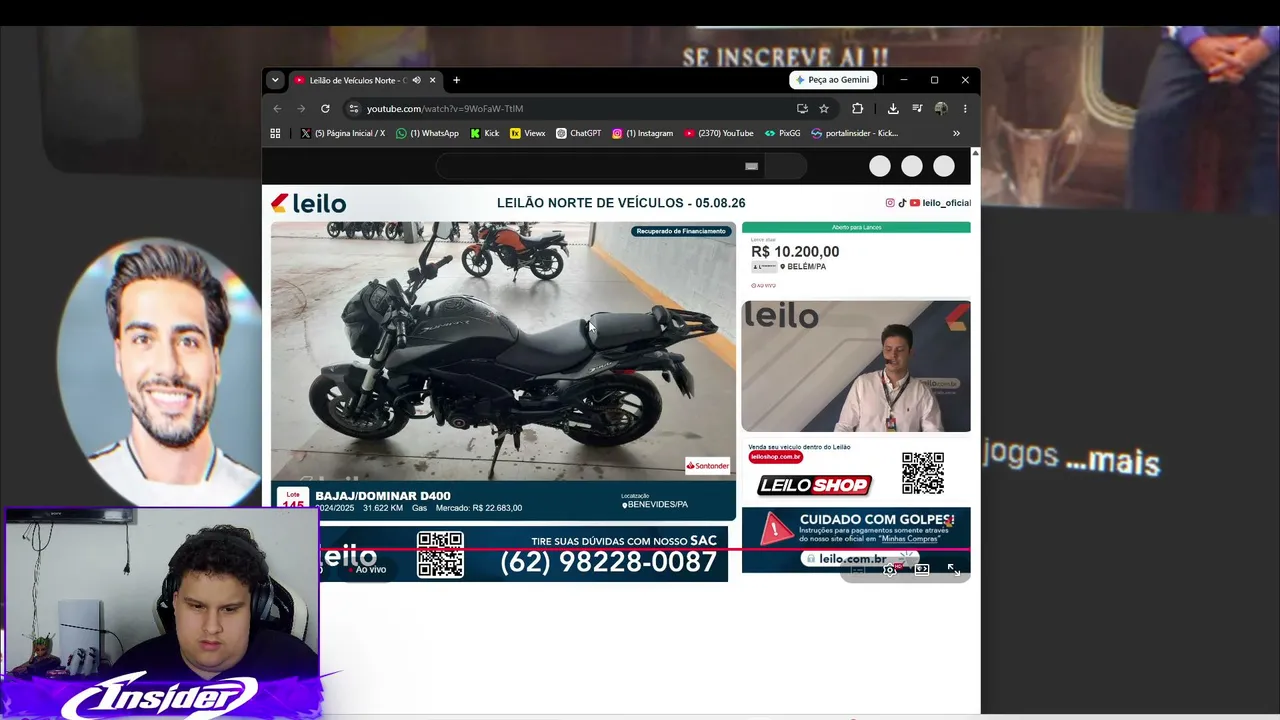Viewport: 1280px width, 720px height.
Task: Open the Viewx bookmark
Action: click(527, 133)
